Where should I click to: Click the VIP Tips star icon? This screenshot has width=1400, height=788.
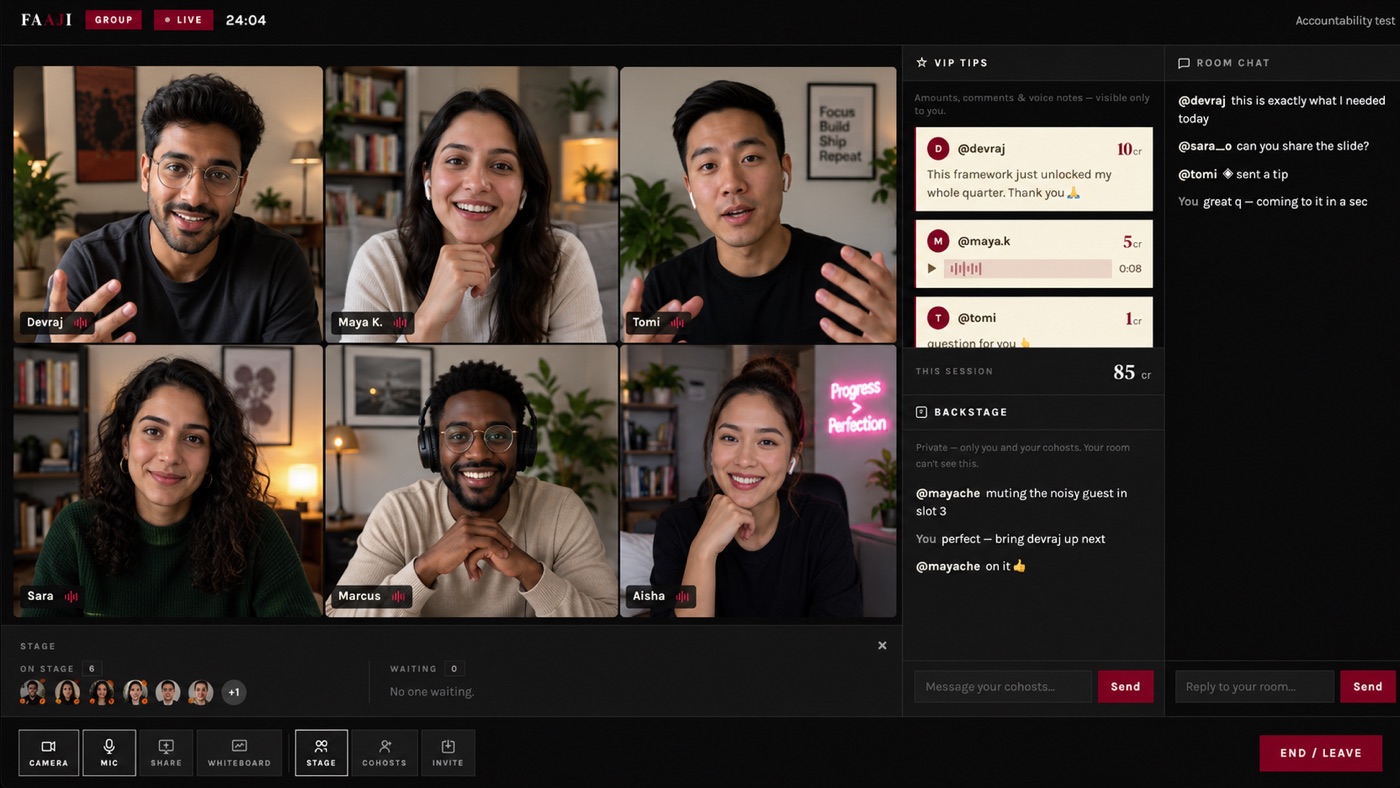(x=921, y=63)
